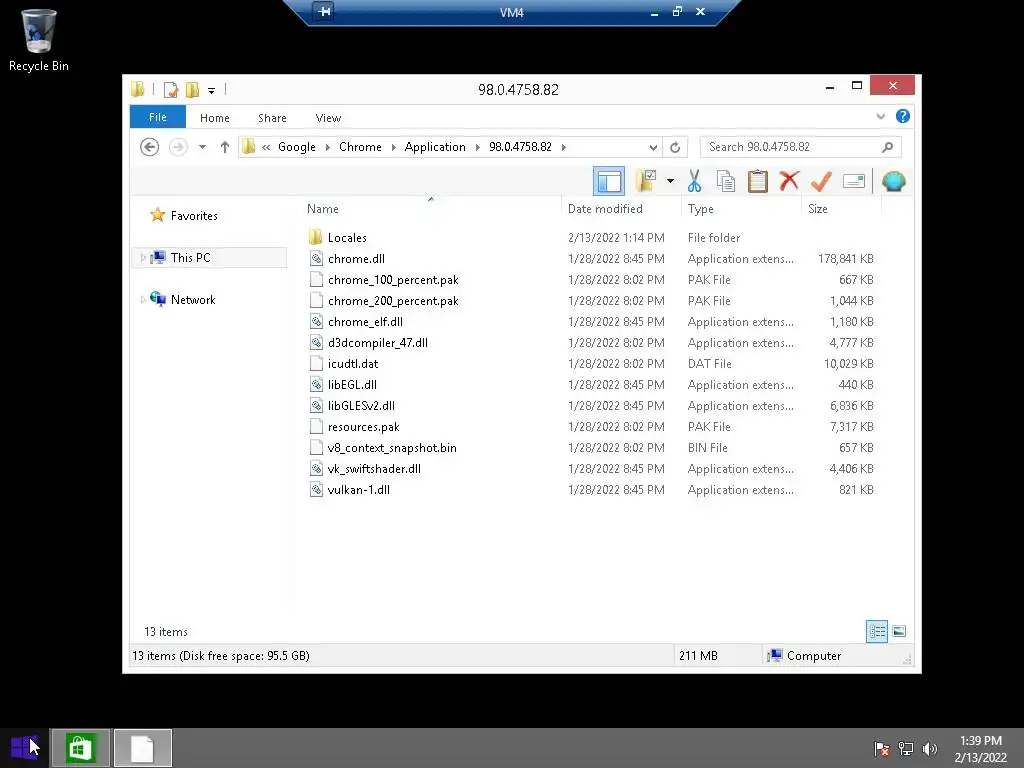Go forward with the forward arrow

tap(178, 147)
